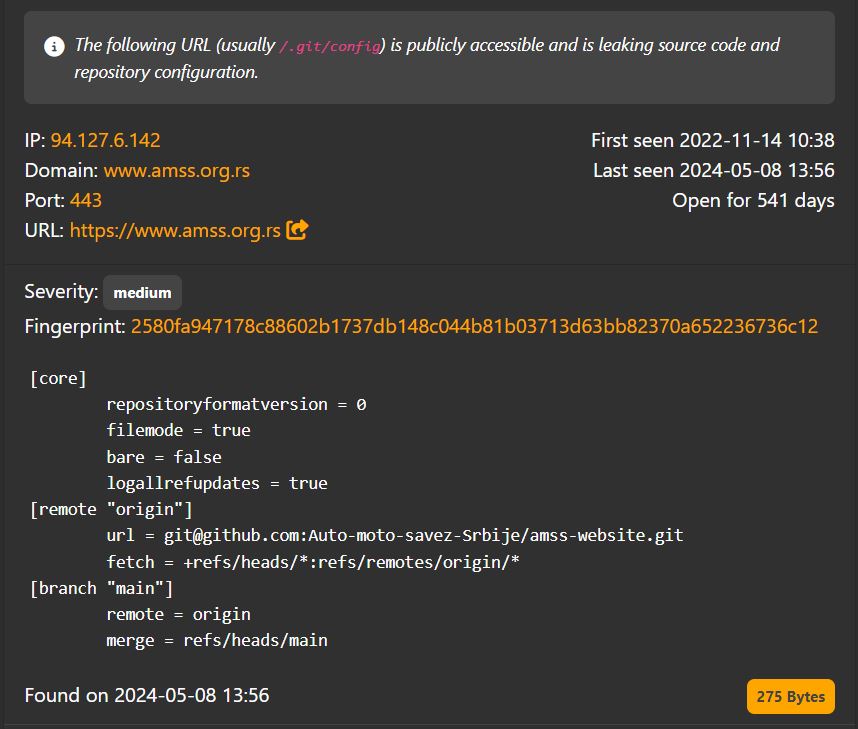The image size is (858, 729).
Task: Click the IP address 94.127.6.142
Action: [x=106, y=141]
